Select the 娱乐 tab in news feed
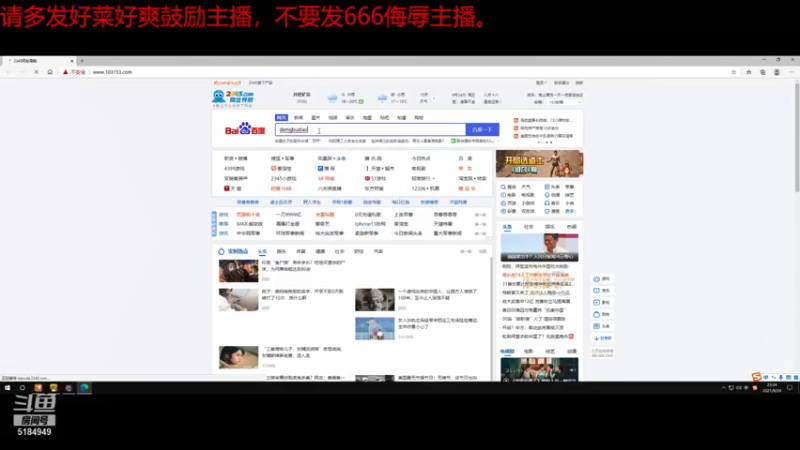The height and width of the screenshot is (450, 800). pyautogui.click(x=281, y=252)
